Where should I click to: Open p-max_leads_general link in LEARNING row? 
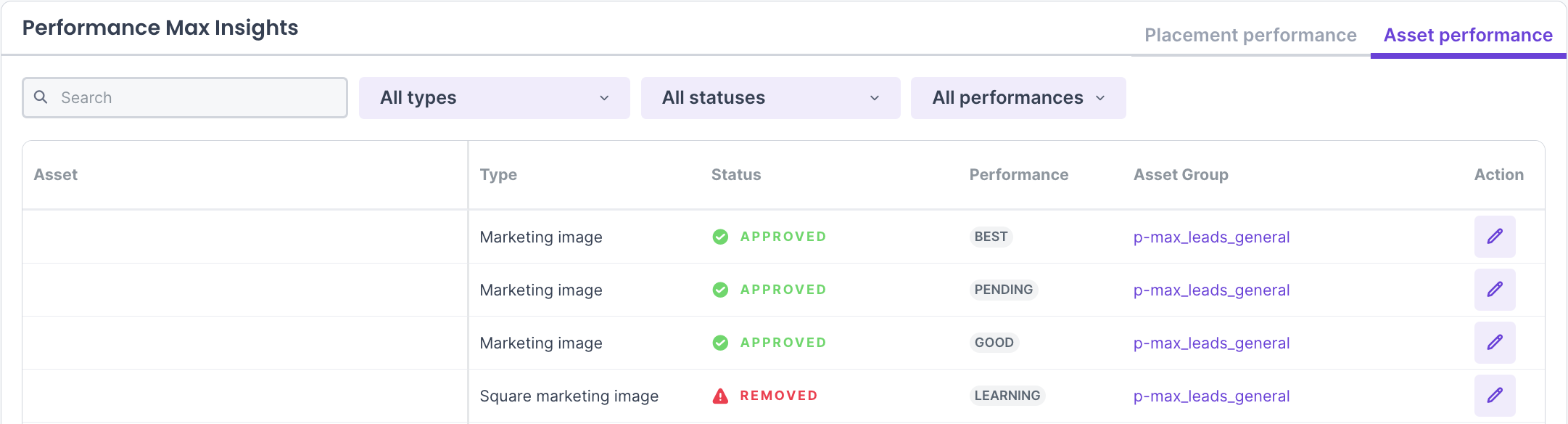pyautogui.click(x=1210, y=396)
